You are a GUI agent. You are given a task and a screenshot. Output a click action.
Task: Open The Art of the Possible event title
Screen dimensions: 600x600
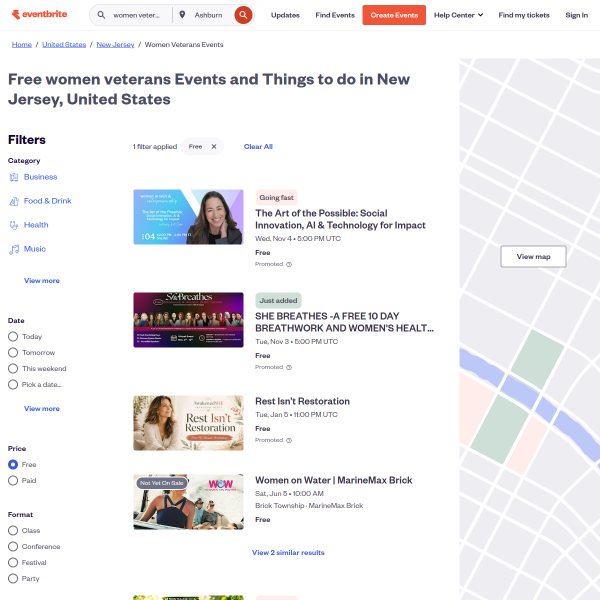340,219
